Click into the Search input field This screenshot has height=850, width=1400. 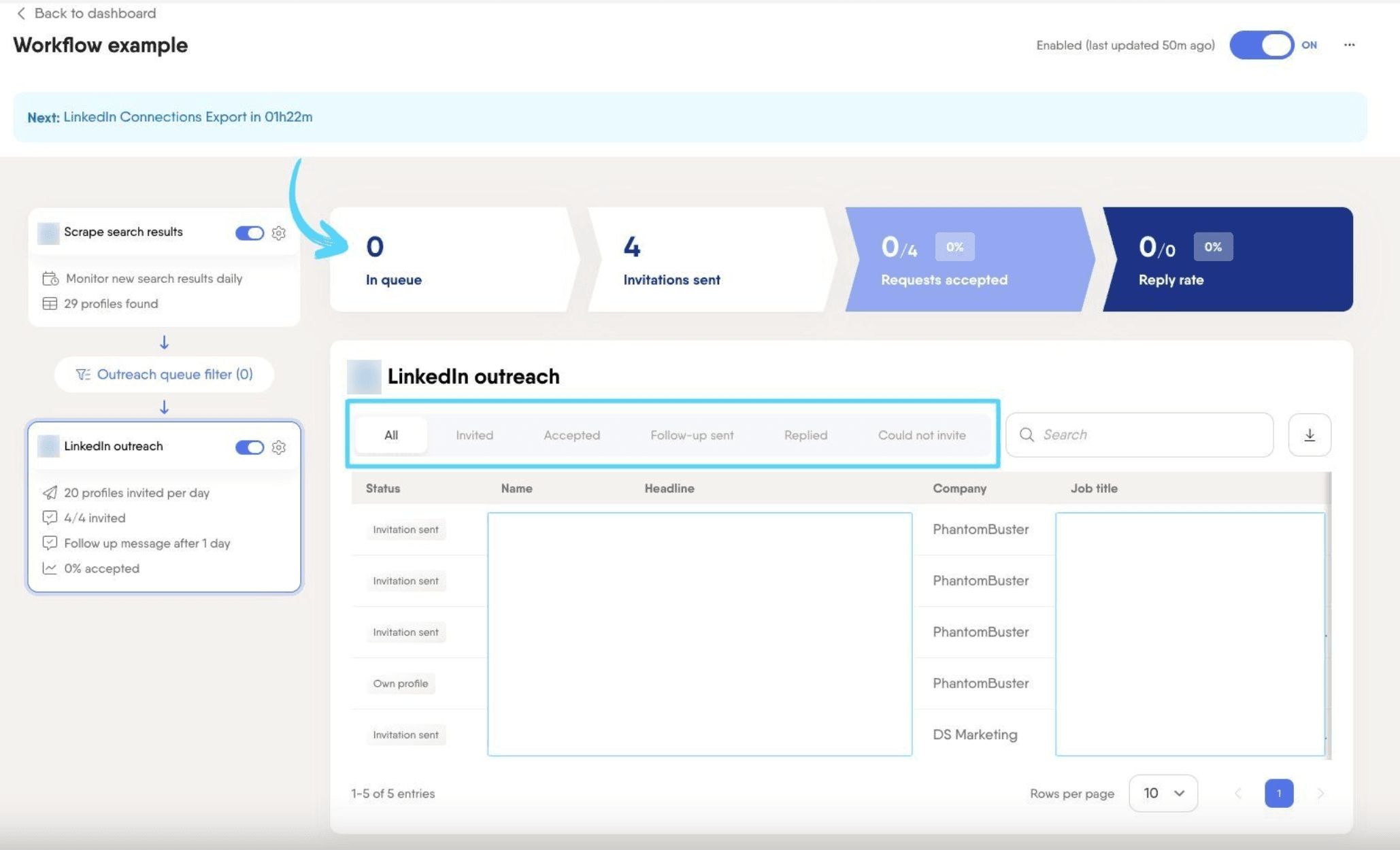(x=1139, y=435)
